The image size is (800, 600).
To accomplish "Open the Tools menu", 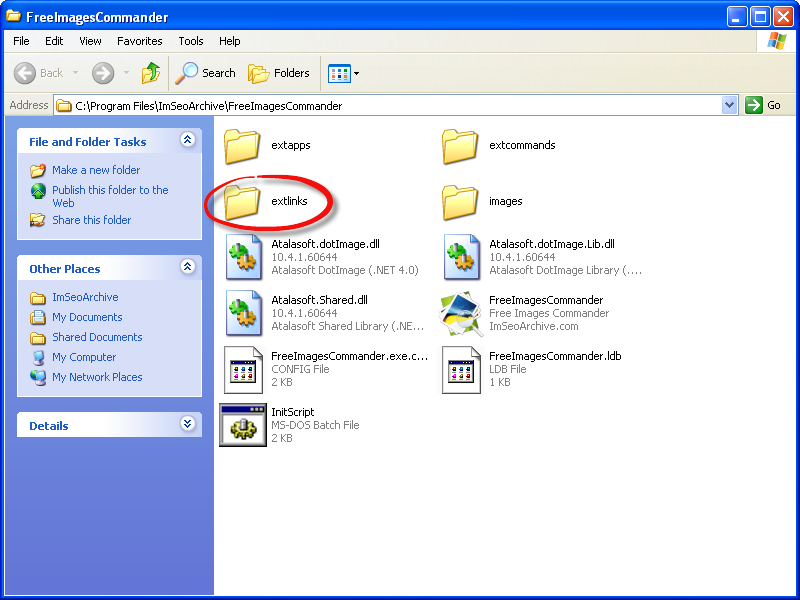I will 191,41.
